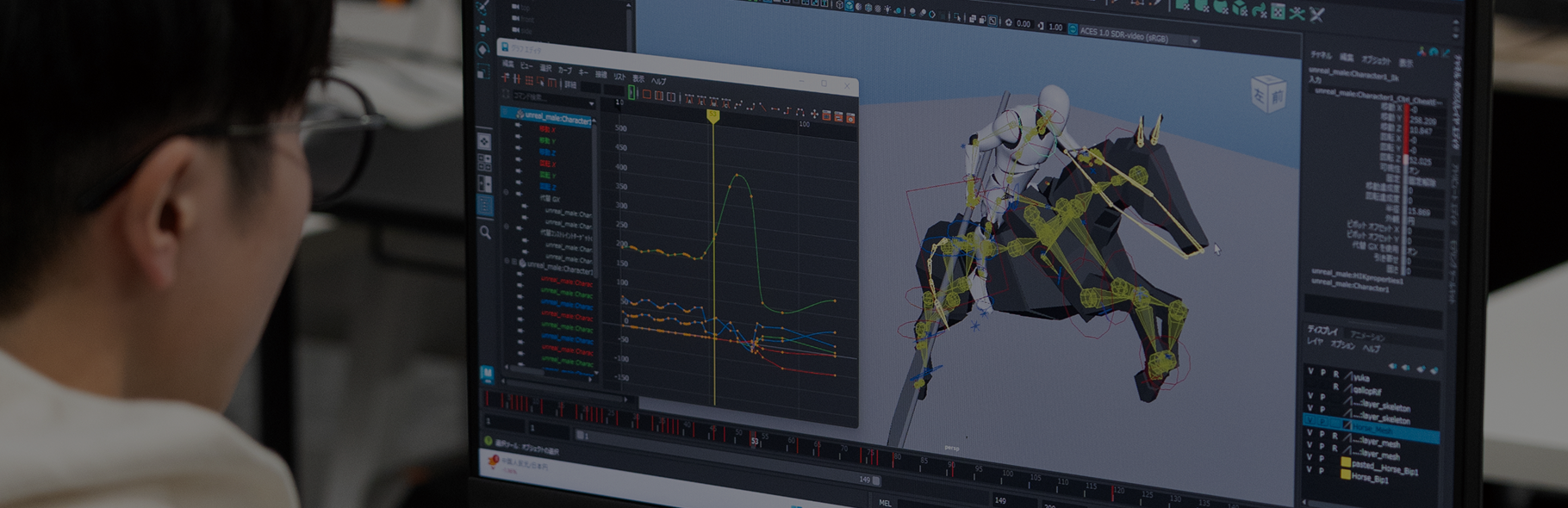1568x508 pixels.
Task: Toggle V visibility for yuka layer
Action: [x=1310, y=371]
